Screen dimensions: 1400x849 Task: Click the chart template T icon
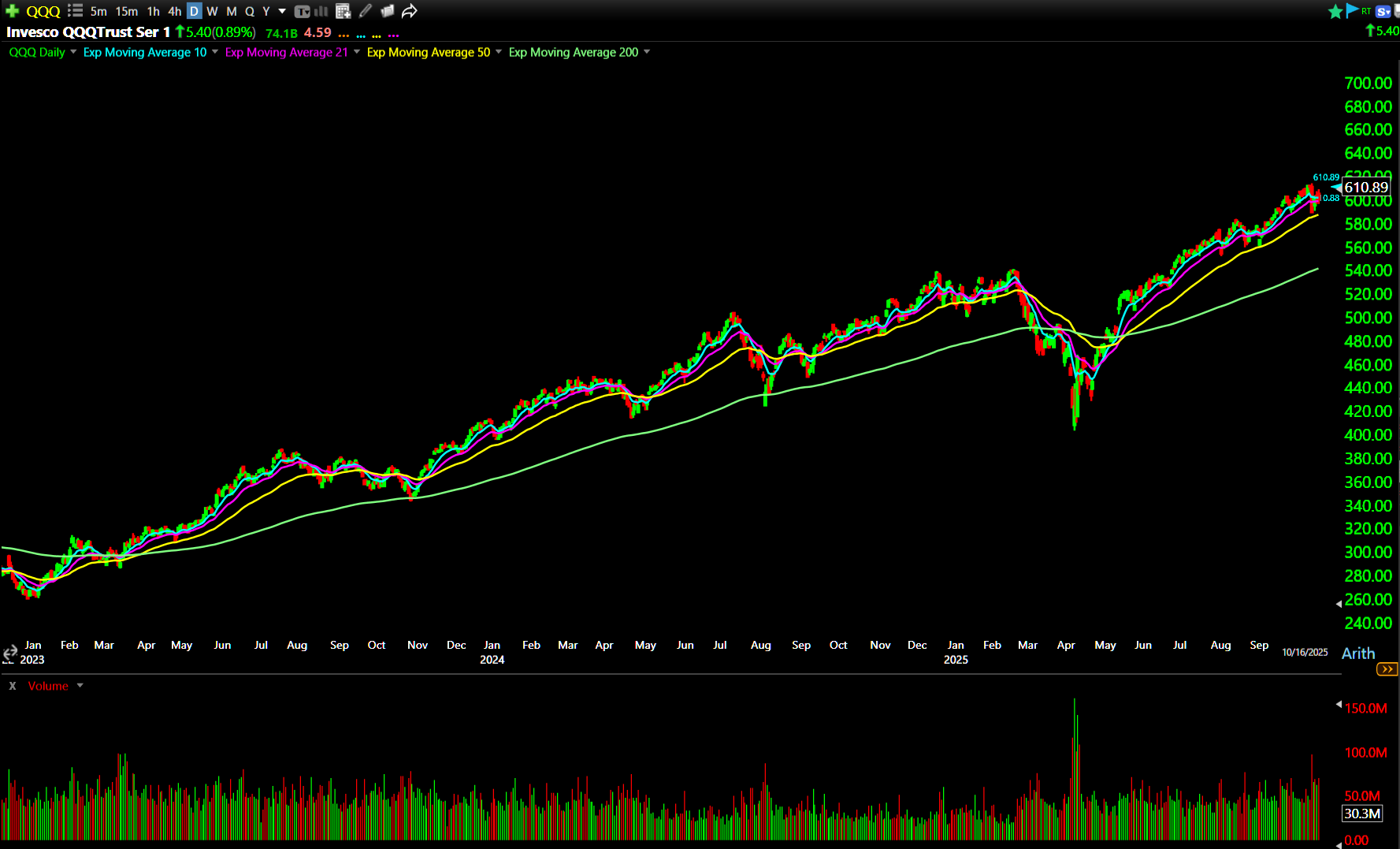tap(302, 11)
